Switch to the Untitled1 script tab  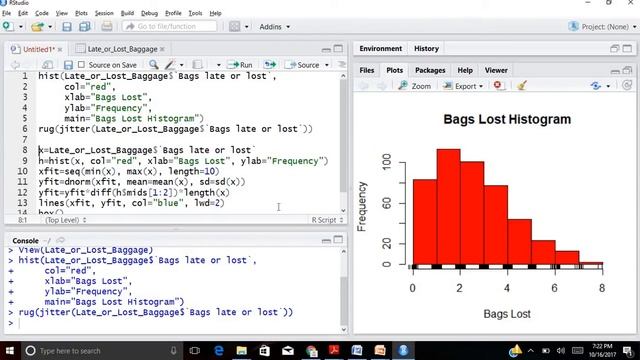tap(38, 49)
